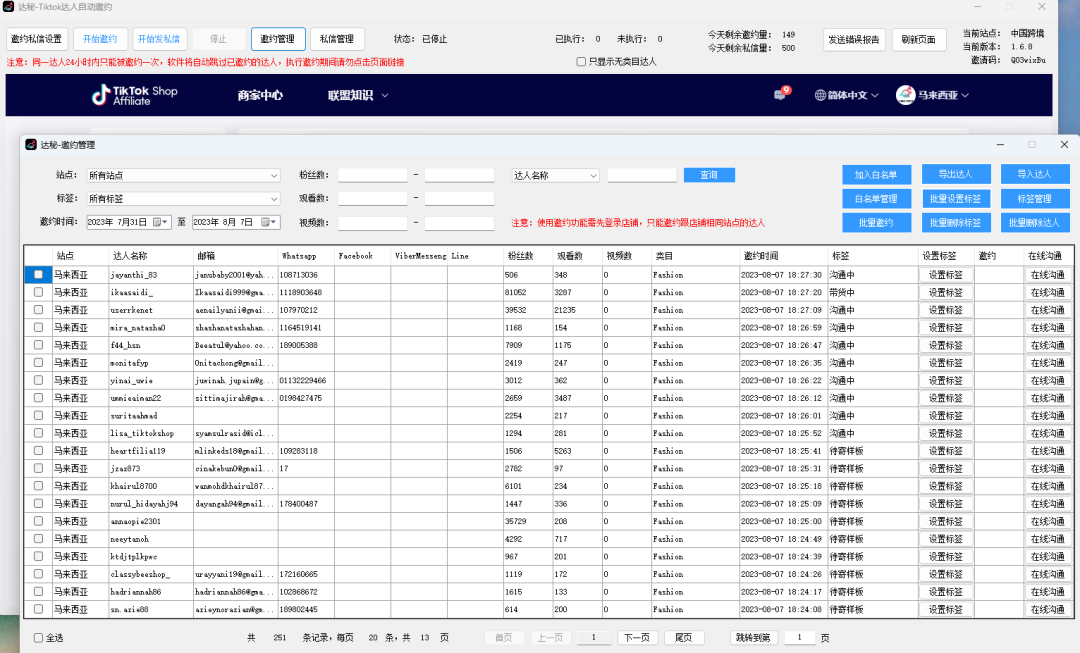
Task: Check the row checkbox for jayanthi_83
Action: point(38,274)
